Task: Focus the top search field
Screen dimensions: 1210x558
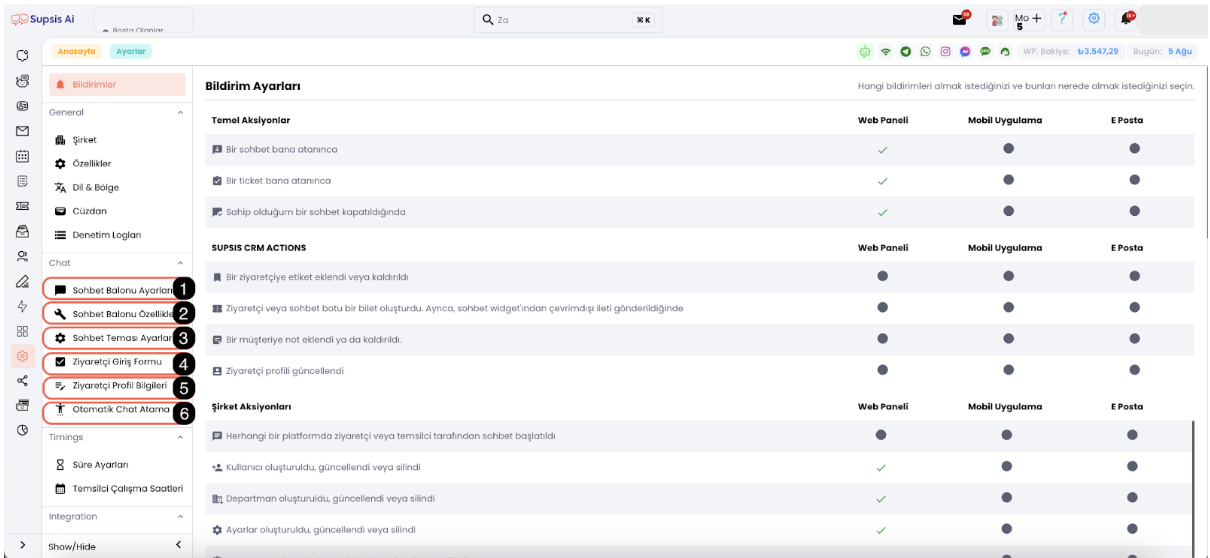Action: pyautogui.click(x=568, y=19)
